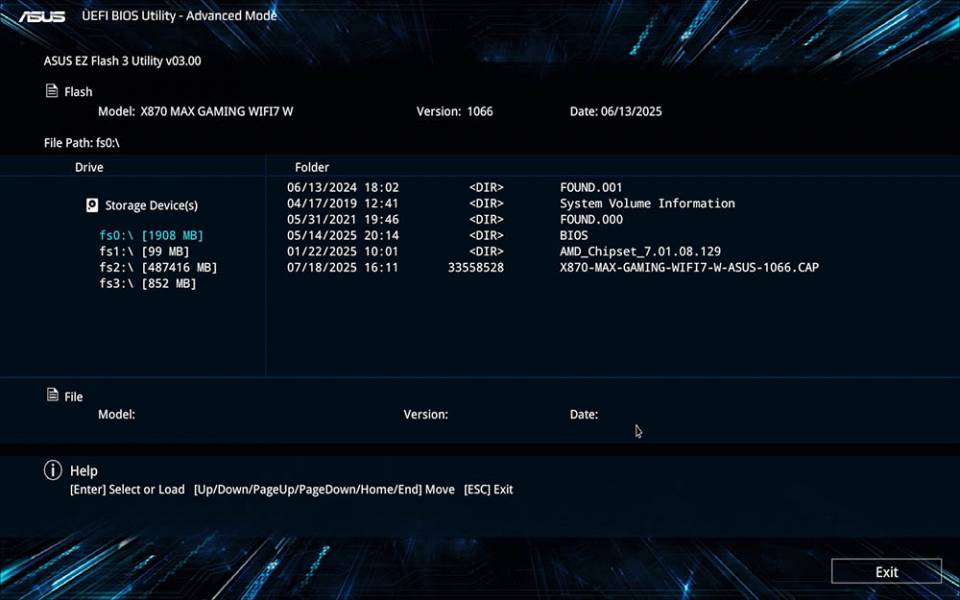Click the Storage Device(s) drive icon
The image size is (960, 600).
coord(93,206)
